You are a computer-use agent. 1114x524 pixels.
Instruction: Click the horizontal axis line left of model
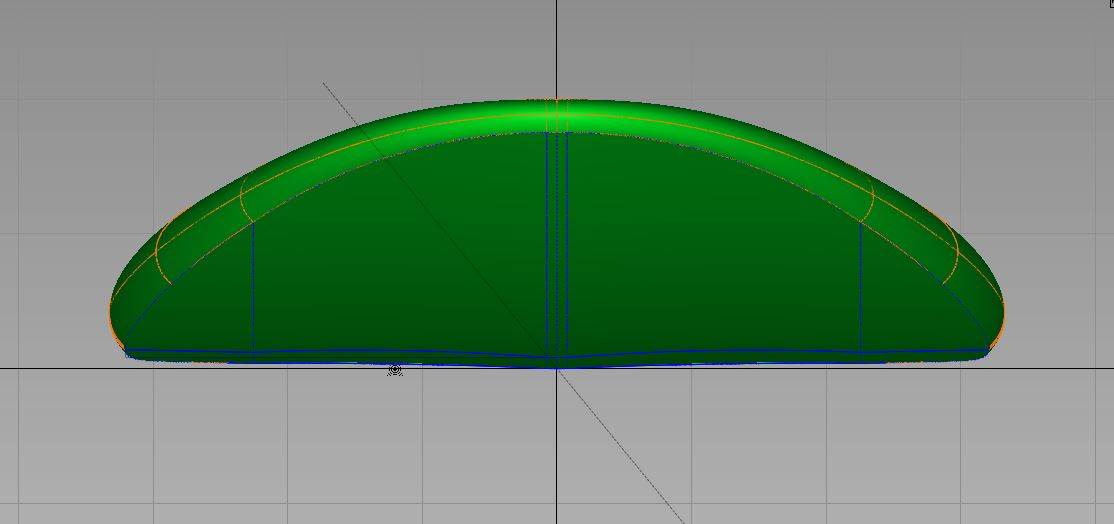tap(50, 368)
